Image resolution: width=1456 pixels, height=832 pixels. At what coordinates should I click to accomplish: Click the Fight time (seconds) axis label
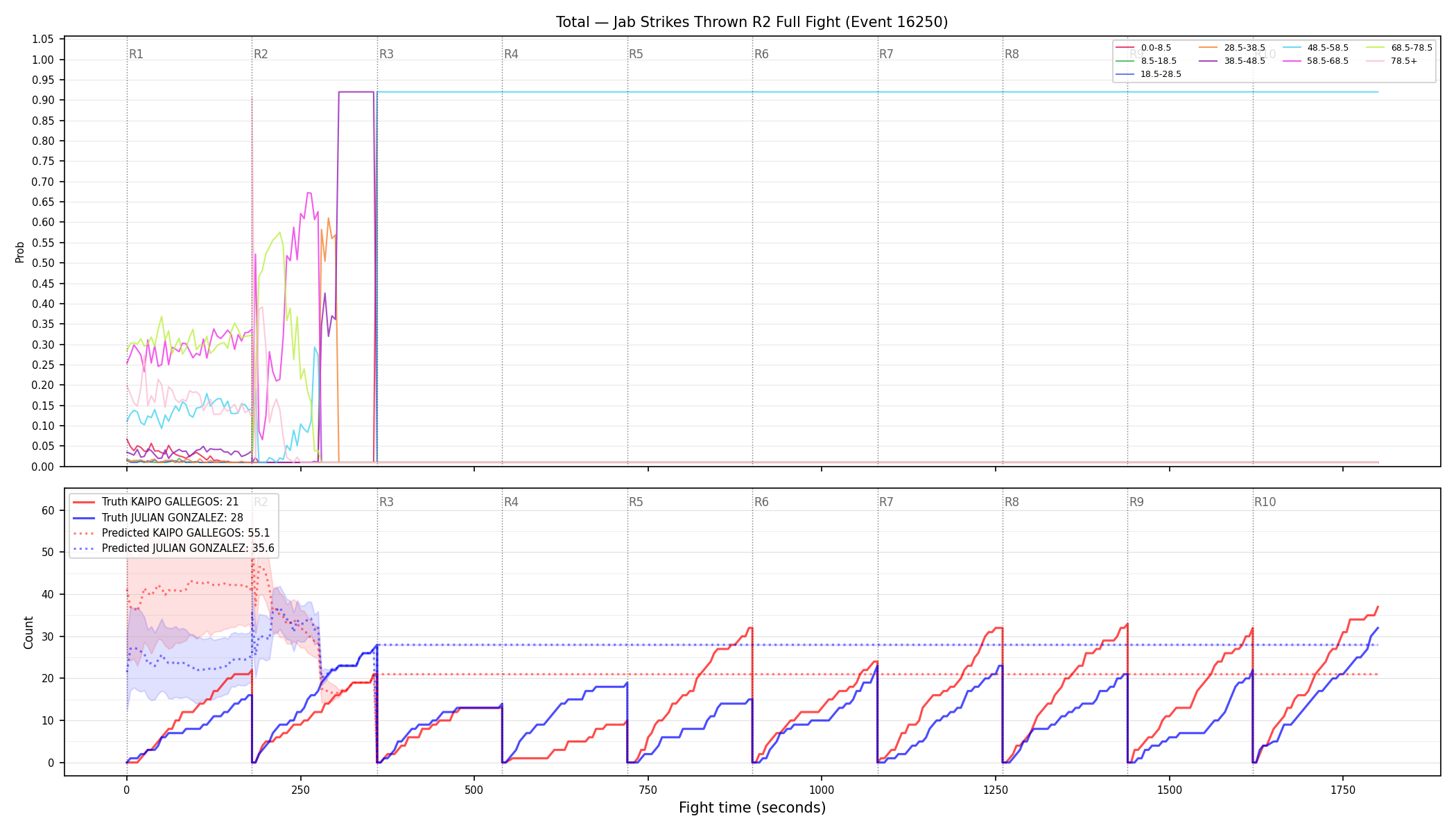[752, 808]
